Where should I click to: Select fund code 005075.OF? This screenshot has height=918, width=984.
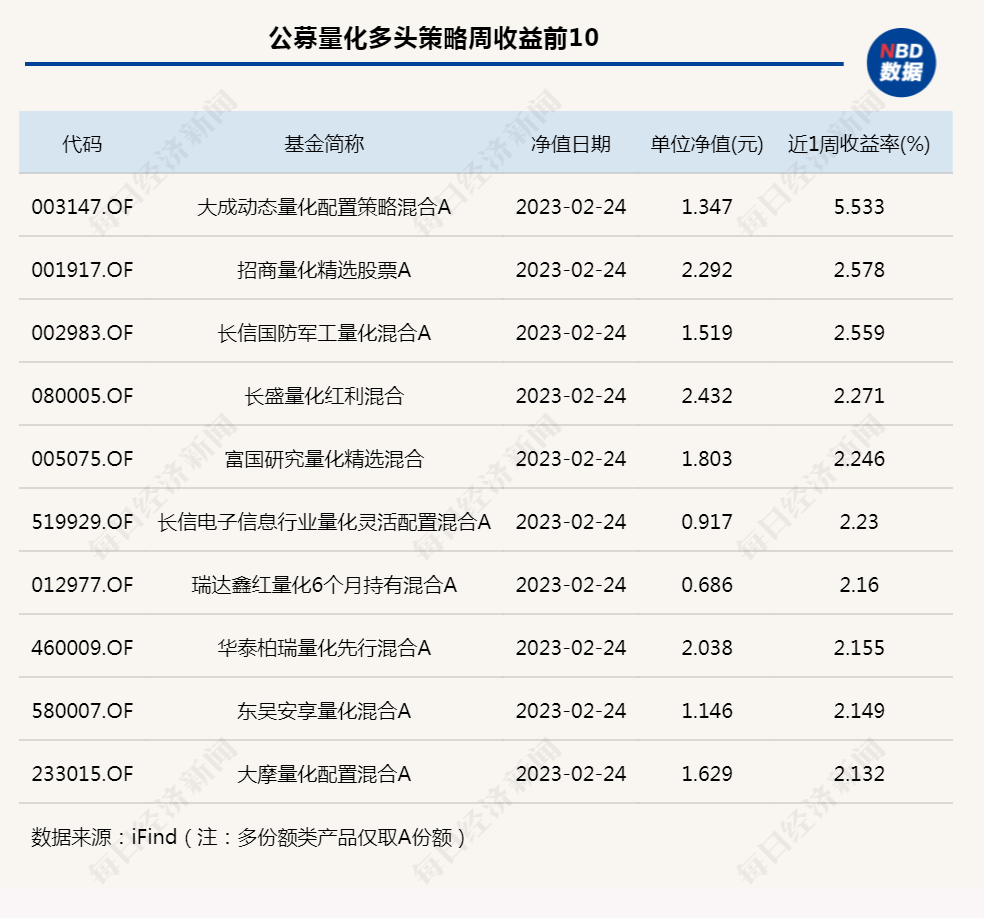point(82,459)
